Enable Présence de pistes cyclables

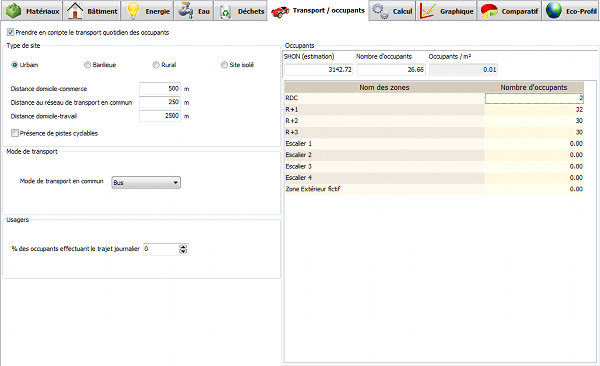pyautogui.click(x=15, y=133)
